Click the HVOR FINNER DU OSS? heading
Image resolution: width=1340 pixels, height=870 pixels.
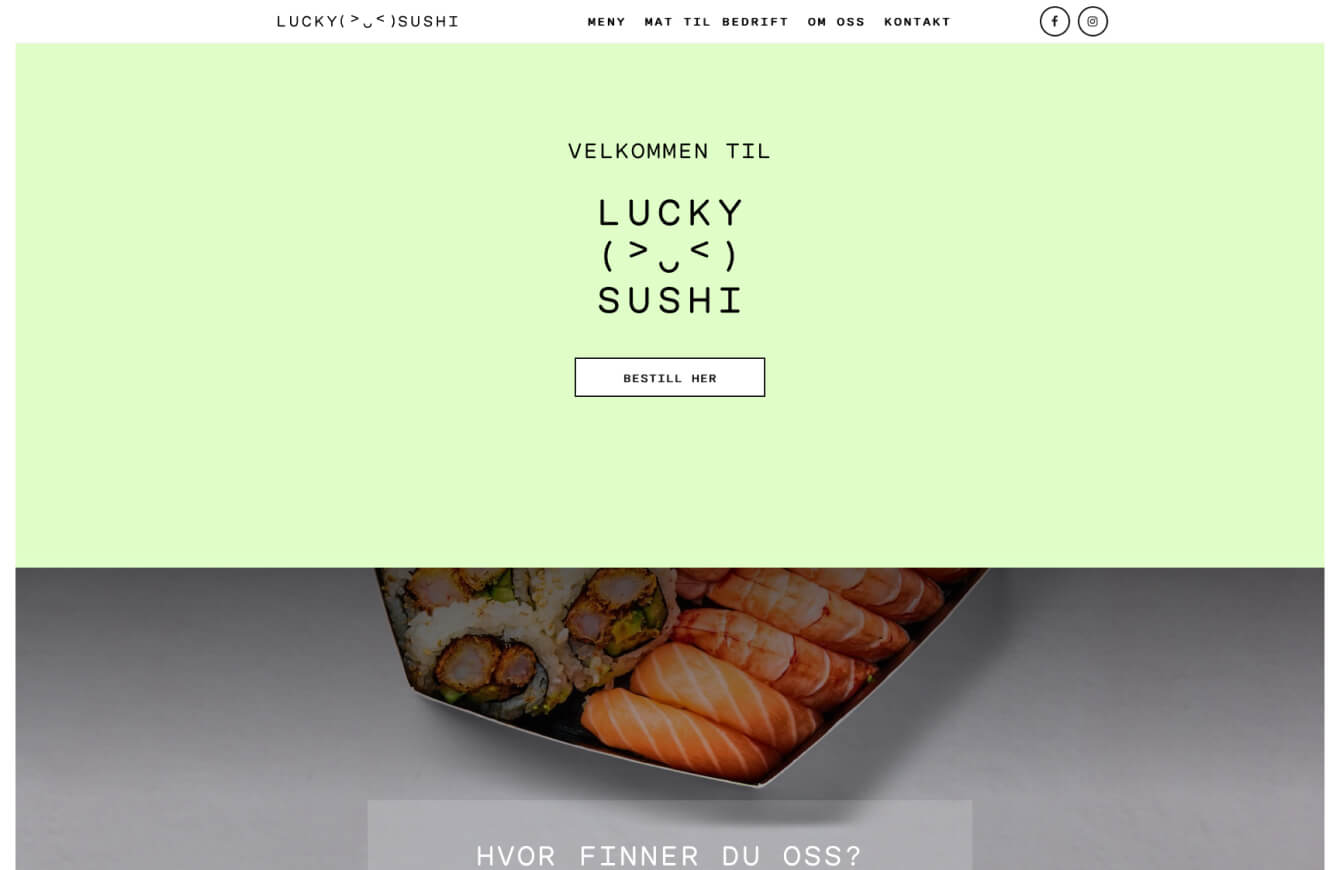pos(669,855)
